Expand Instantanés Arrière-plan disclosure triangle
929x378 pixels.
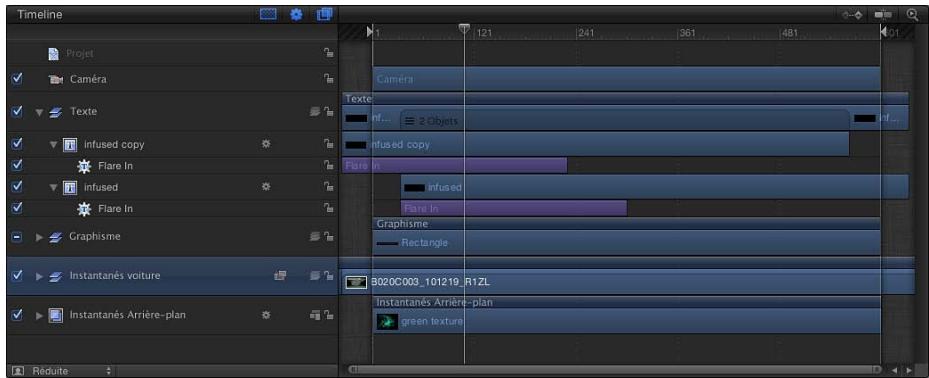tap(40, 315)
